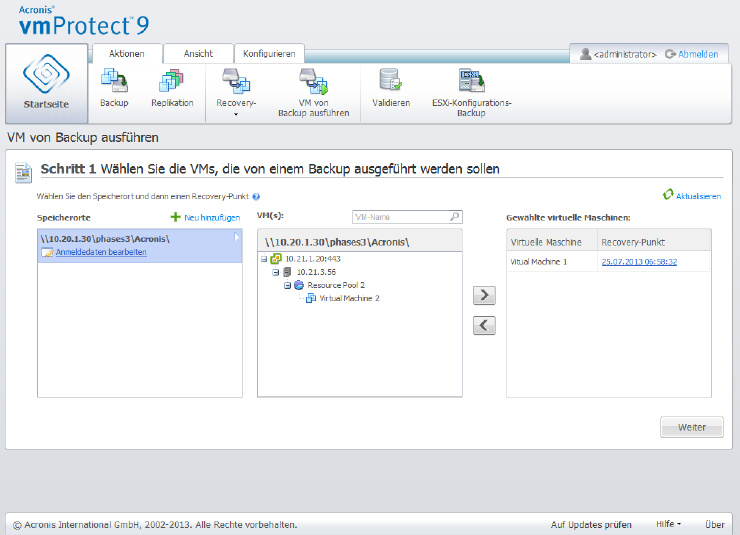This screenshot has height=535, width=740.
Task: Click the Abmelden logout icon
Action: pyautogui.click(x=670, y=54)
